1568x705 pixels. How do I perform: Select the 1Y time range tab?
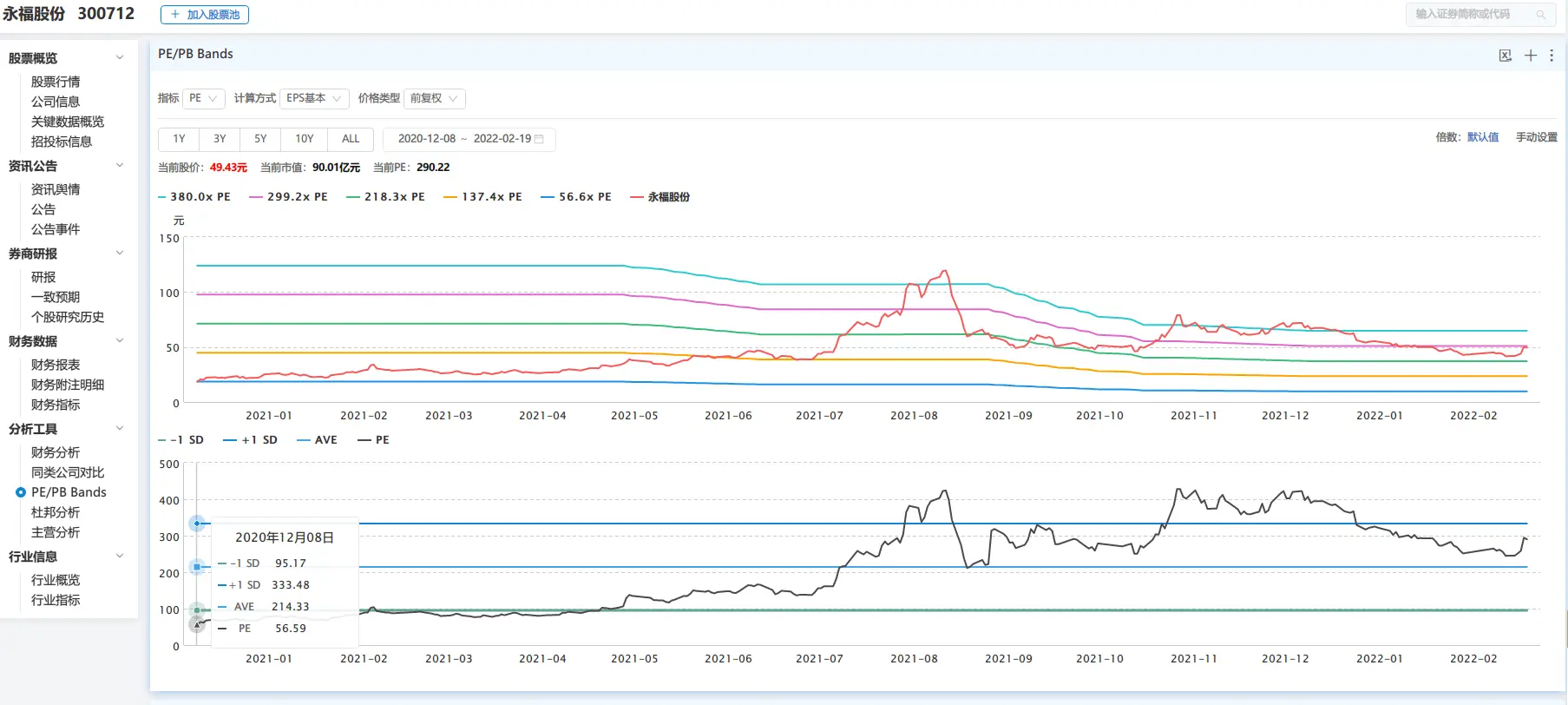point(179,139)
